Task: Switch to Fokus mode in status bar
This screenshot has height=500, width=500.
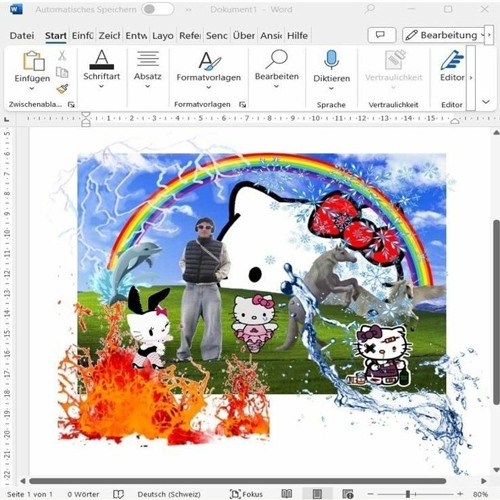Action: (246, 494)
